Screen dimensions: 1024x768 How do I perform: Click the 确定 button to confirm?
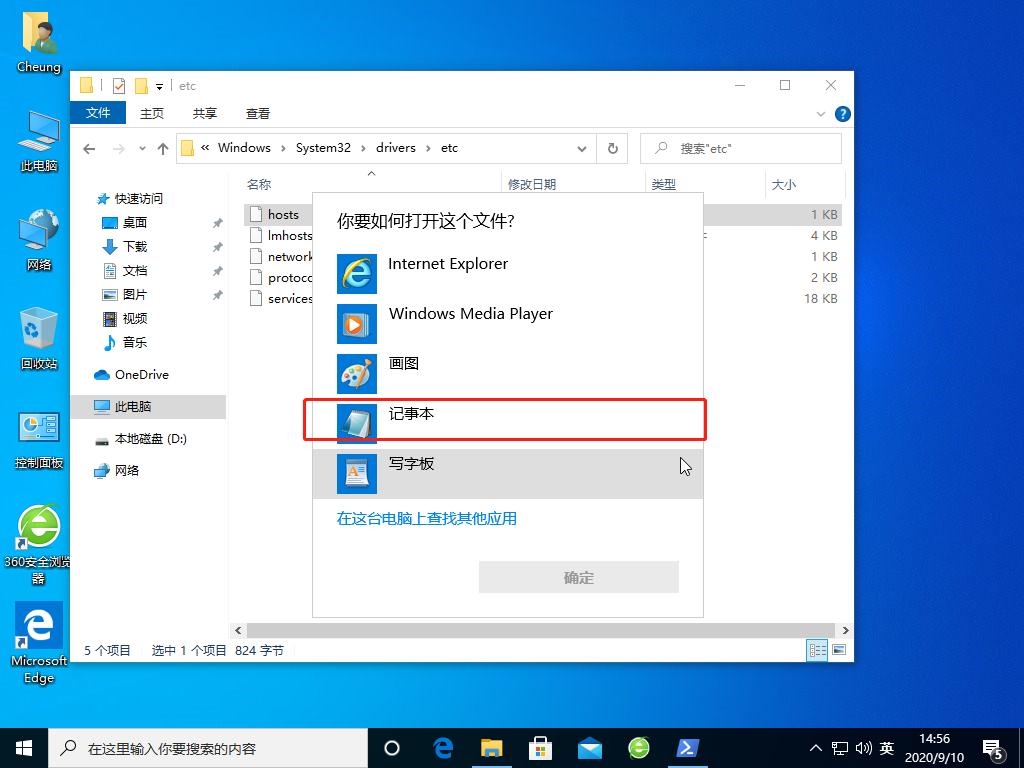tap(578, 577)
